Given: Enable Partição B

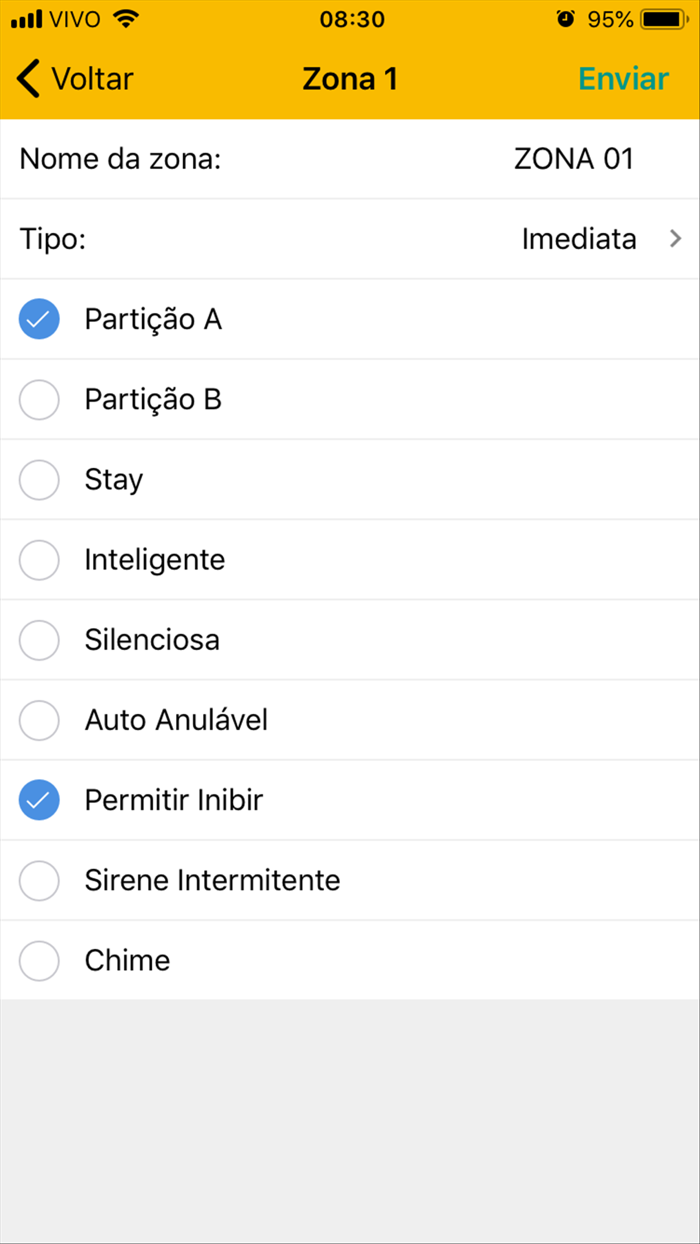Looking at the screenshot, I should tap(38, 399).
